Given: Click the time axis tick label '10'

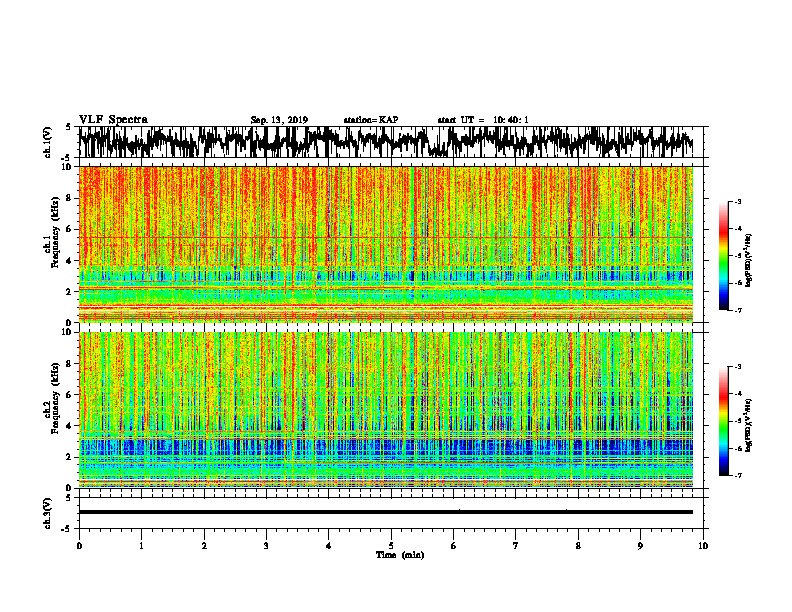Looking at the screenshot, I should pos(703,546).
